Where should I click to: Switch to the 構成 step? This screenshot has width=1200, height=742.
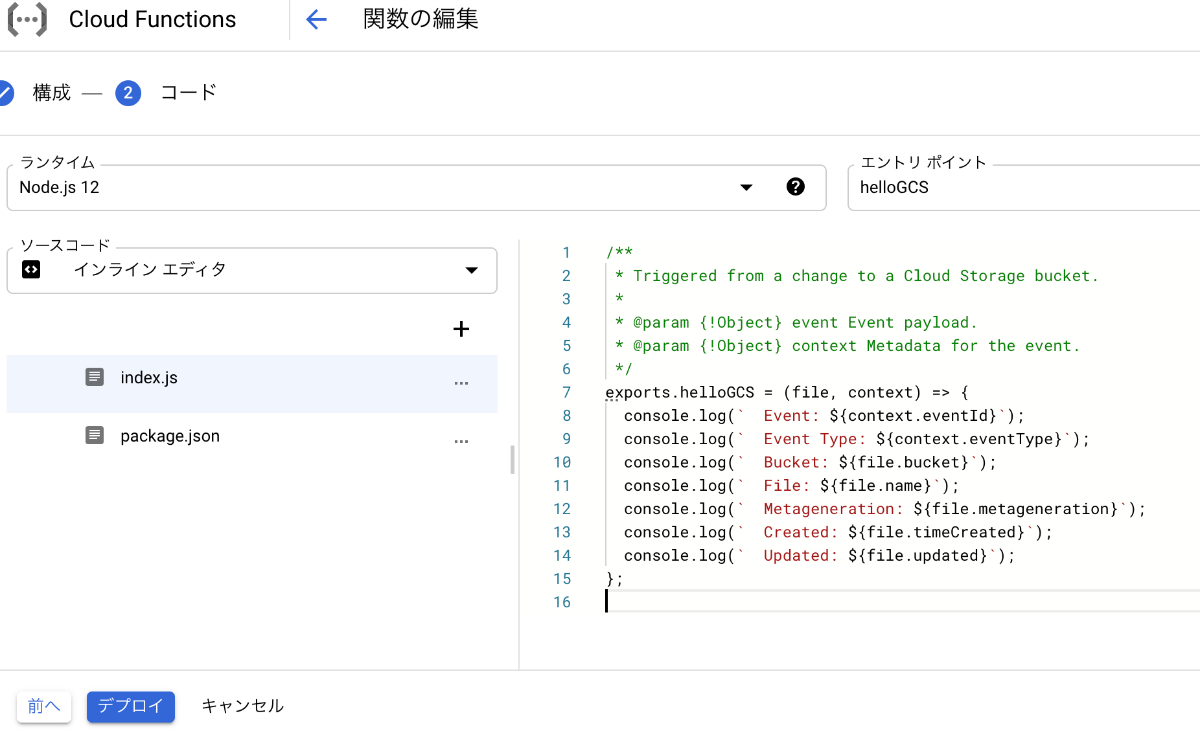point(52,93)
